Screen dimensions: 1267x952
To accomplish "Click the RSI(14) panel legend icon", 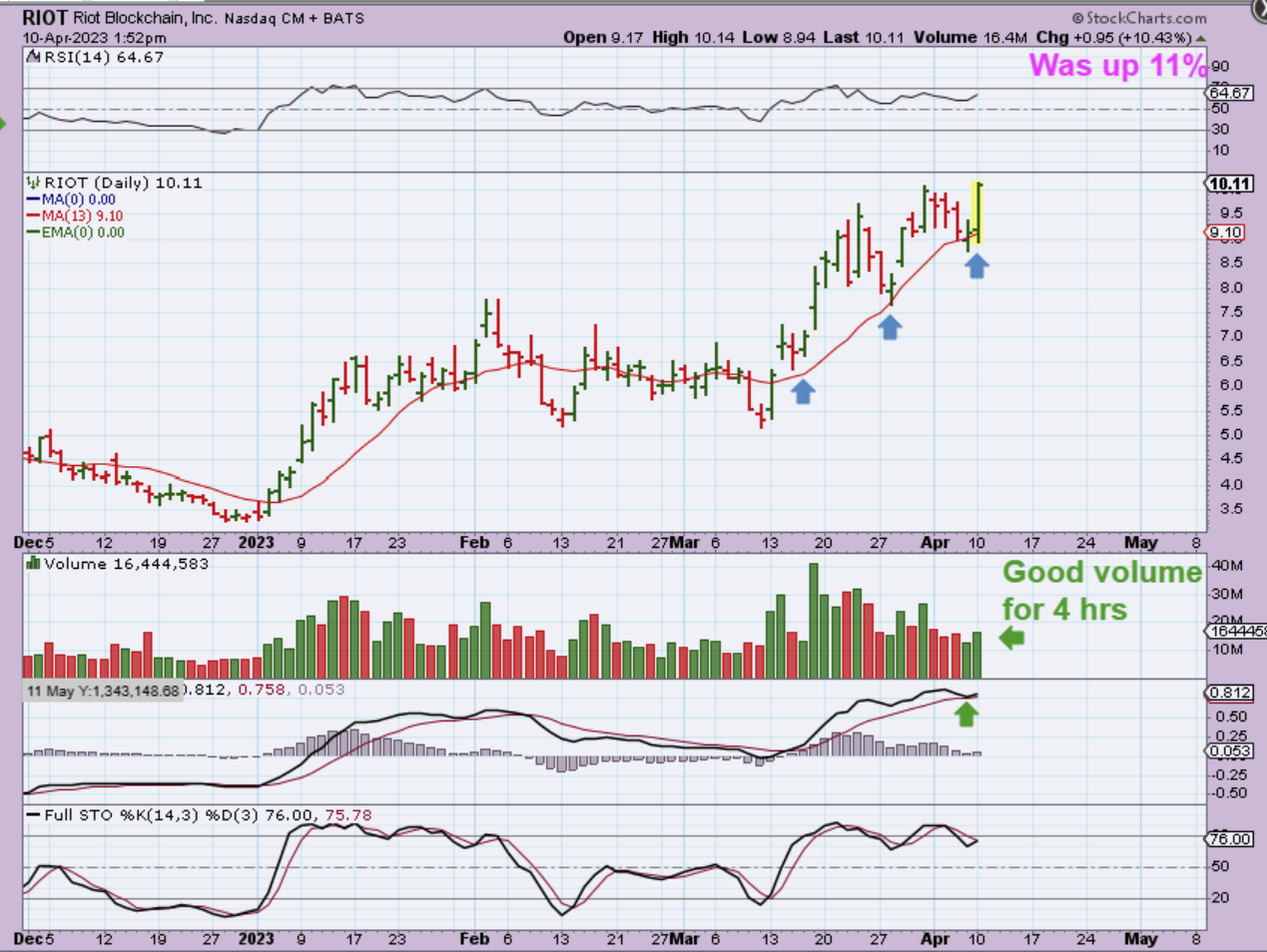I will (x=32, y=58).
